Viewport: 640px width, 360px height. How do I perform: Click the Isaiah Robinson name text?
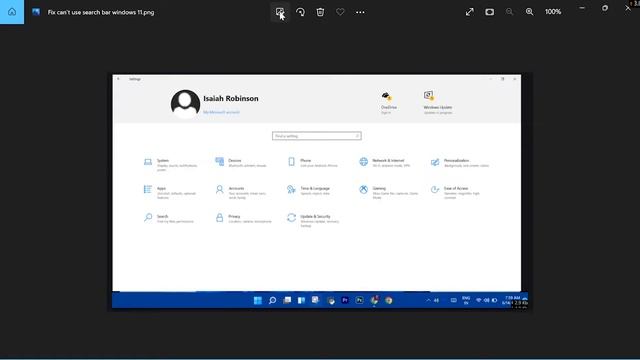(231, 98)
